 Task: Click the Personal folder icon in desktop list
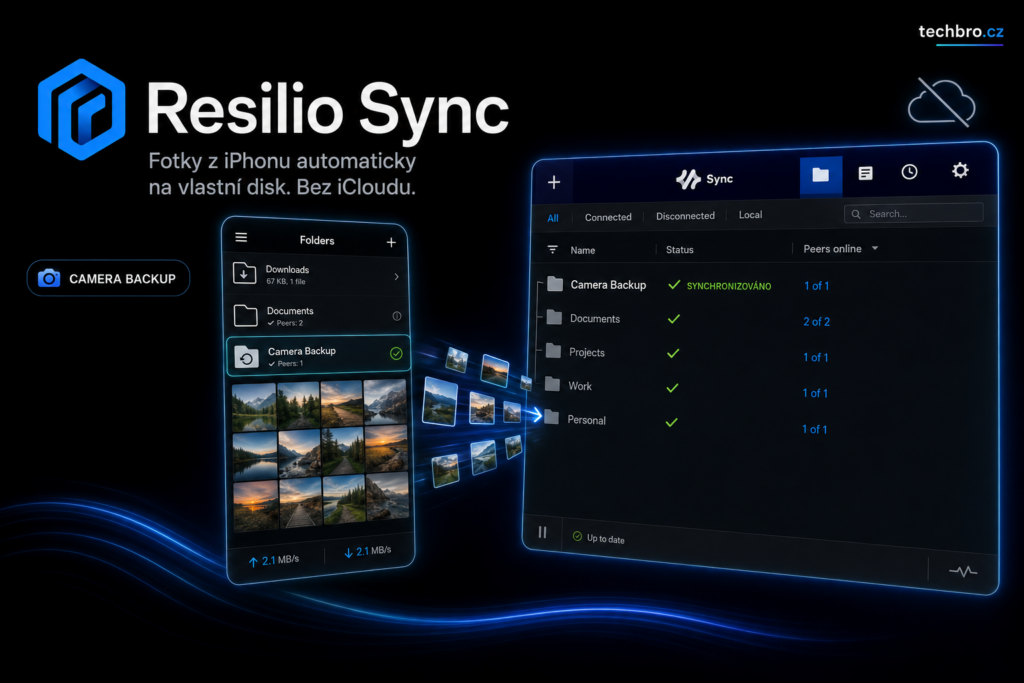pos(551,417)
